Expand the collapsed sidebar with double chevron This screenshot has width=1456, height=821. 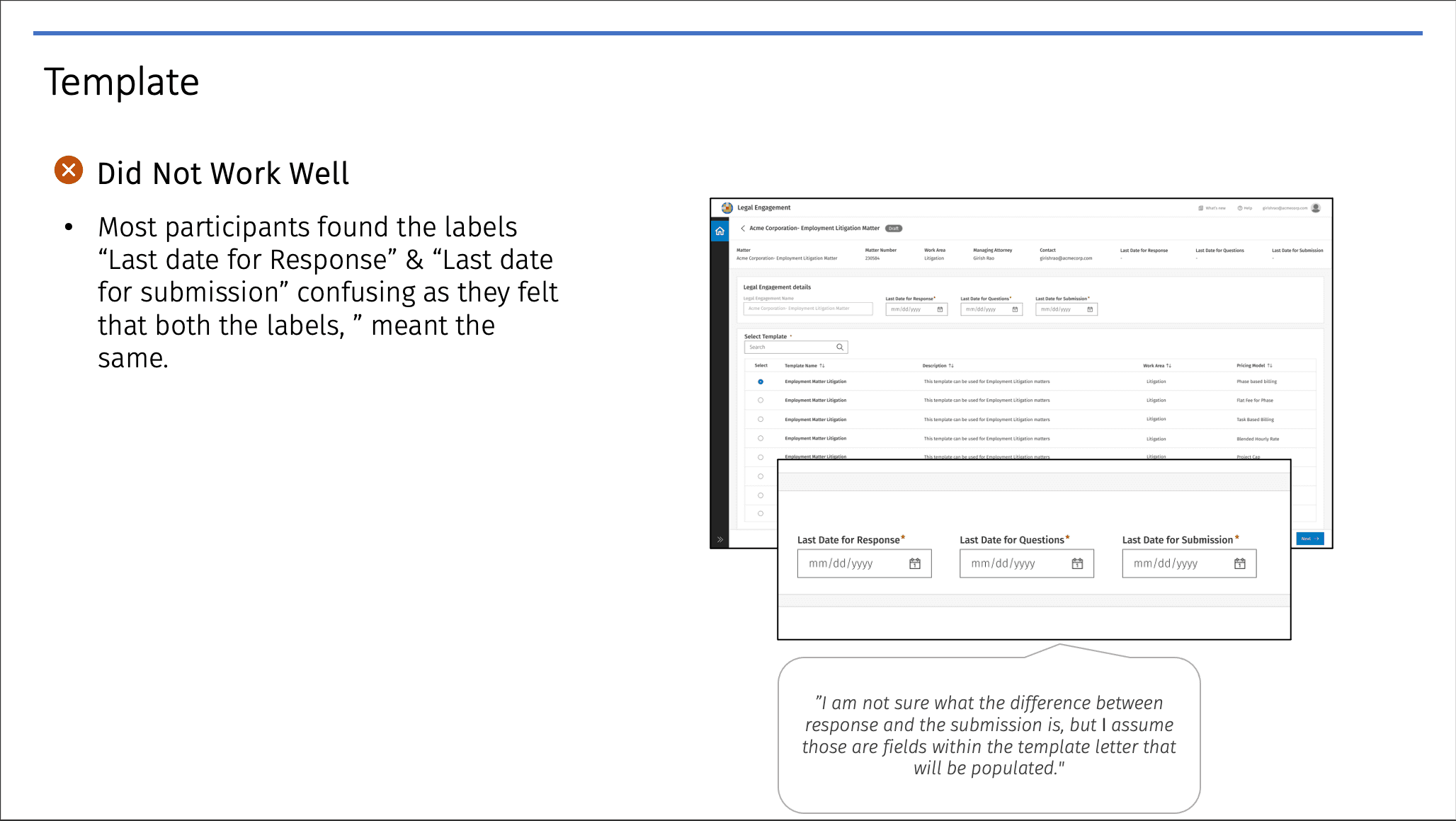720,539
